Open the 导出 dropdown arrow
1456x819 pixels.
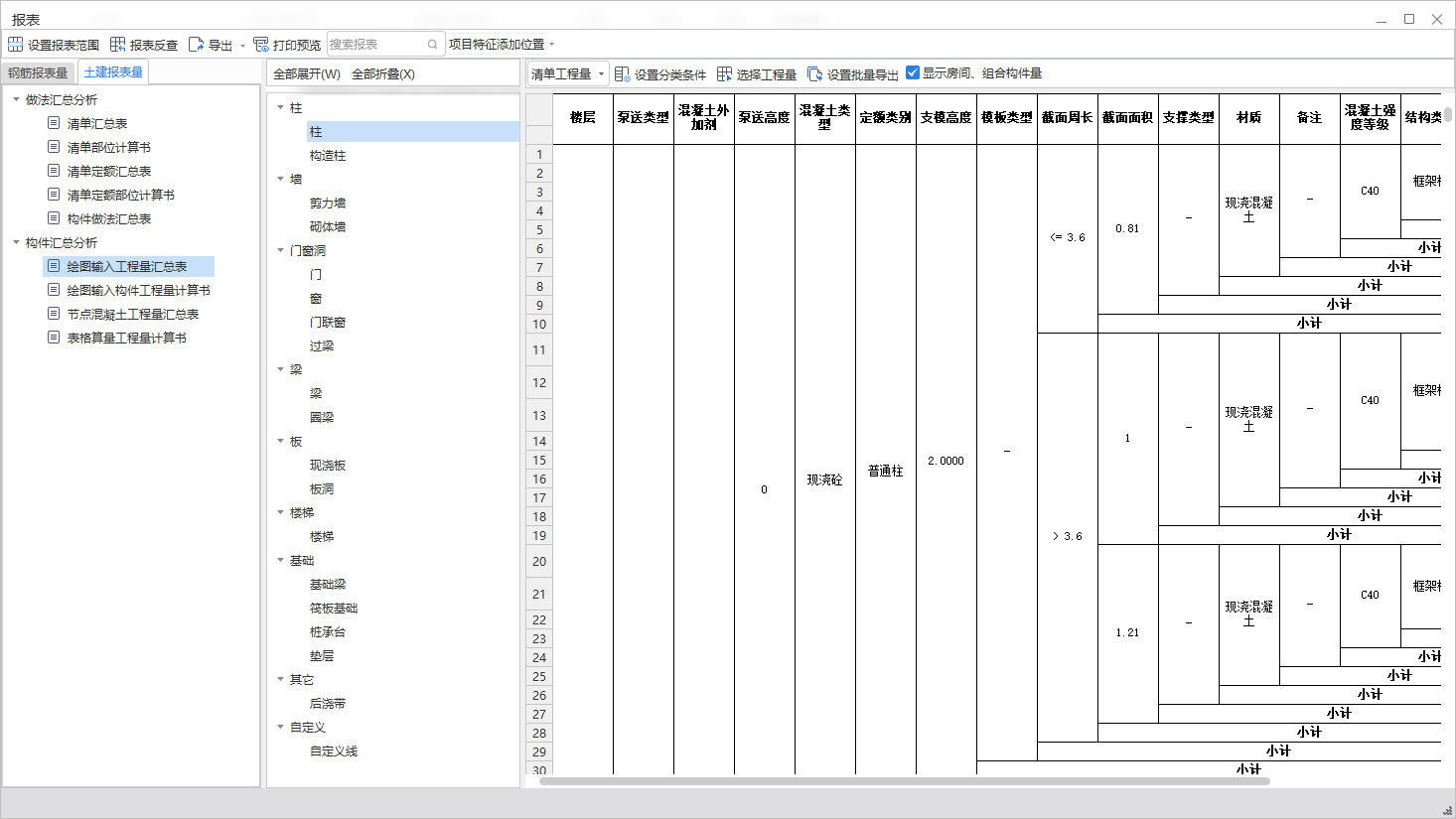(x=242, y=46)
